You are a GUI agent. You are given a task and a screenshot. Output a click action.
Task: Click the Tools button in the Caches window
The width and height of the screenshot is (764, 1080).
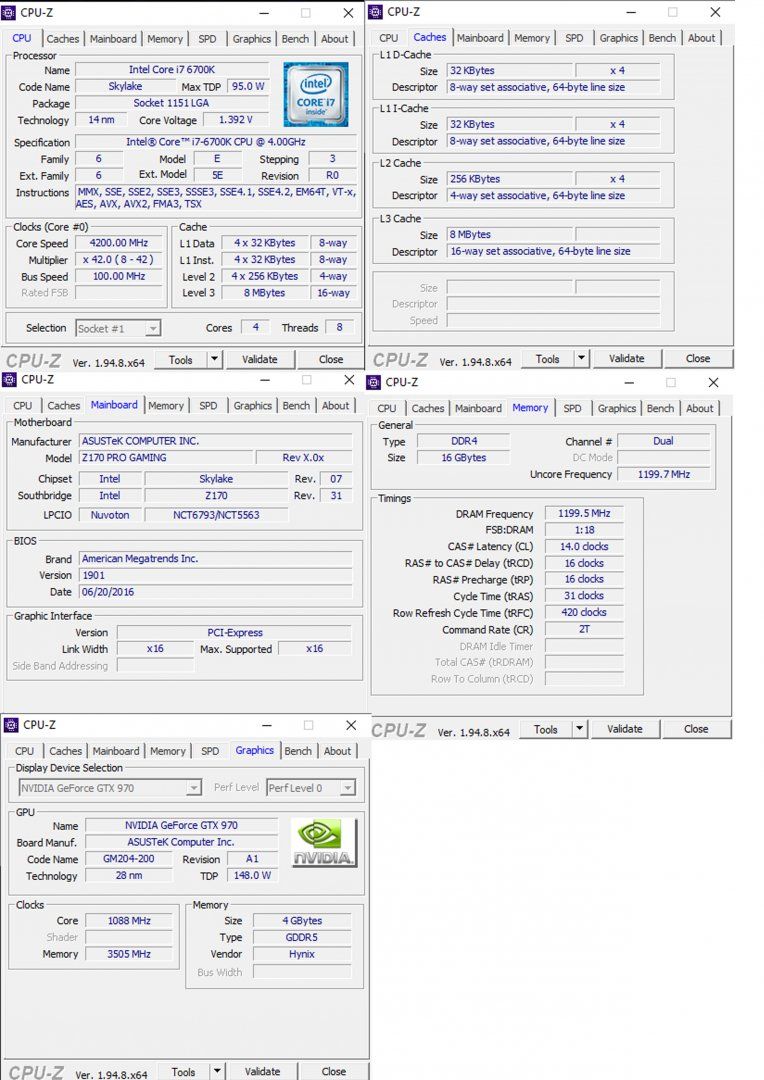(x=547, y=358)
